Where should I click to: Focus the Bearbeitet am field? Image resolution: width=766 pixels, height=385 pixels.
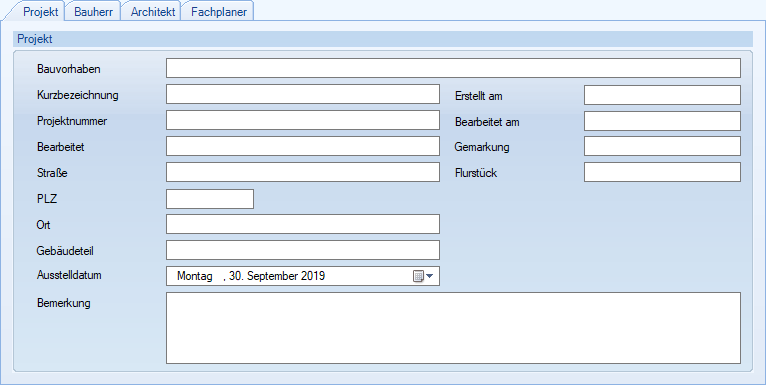[662, 121]
